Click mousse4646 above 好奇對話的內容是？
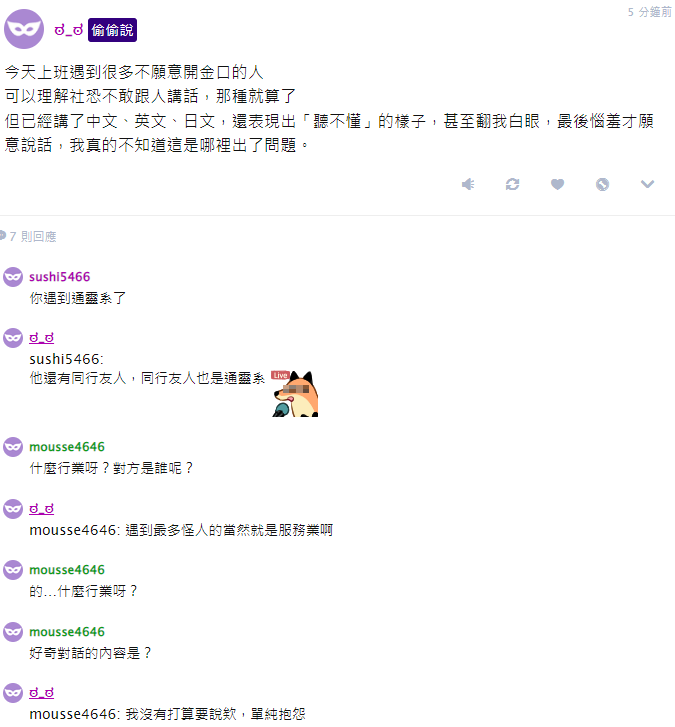 (67, 632)
